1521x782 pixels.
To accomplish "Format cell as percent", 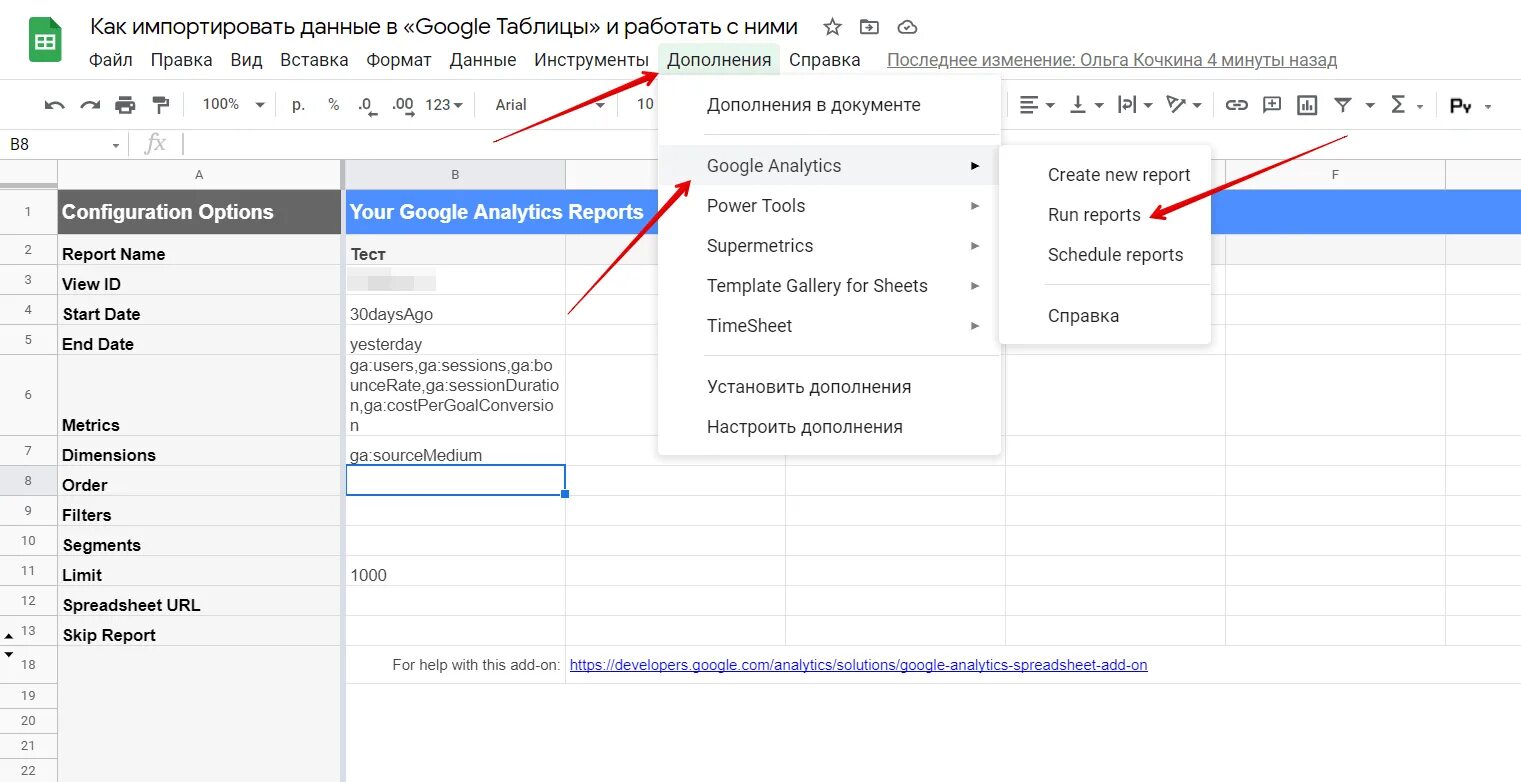I will (x=333, y=105).
